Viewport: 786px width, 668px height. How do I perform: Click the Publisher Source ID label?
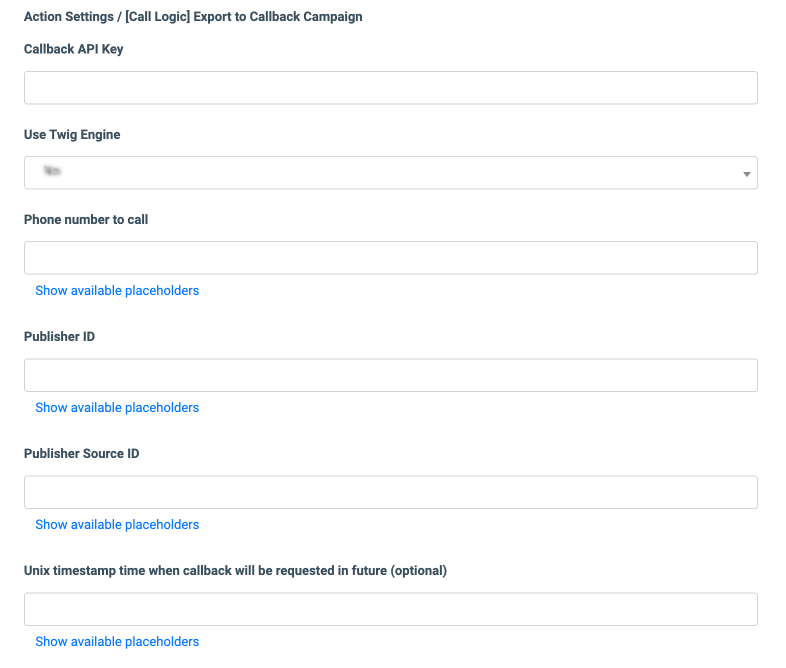(x=82, y=454)
